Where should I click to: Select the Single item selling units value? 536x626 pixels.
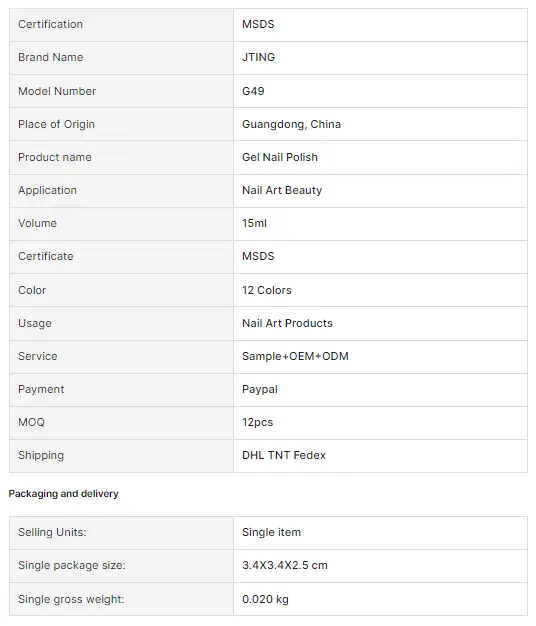tap(271, 532)
